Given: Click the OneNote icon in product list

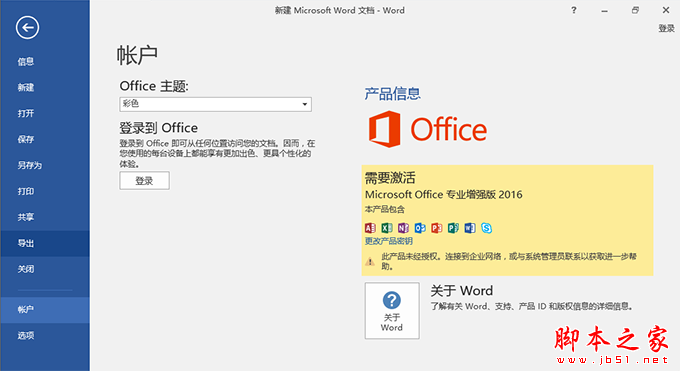Looking at the screenshot, I should click(x=403, y=228).
